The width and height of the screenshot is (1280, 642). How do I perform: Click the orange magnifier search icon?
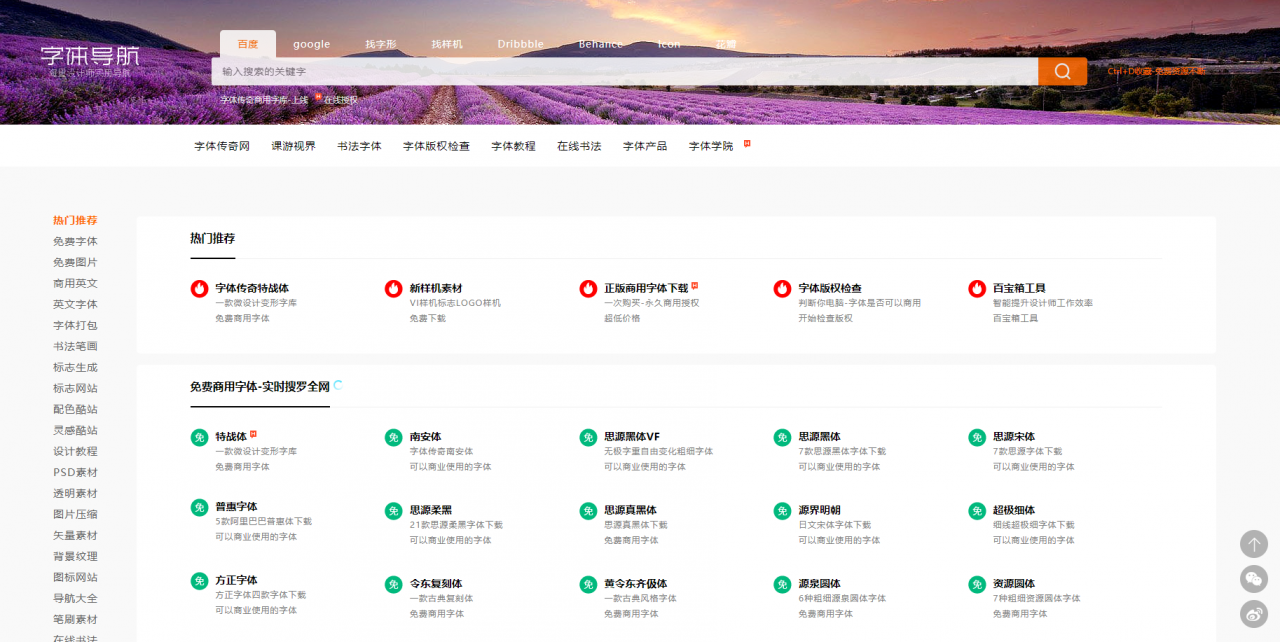[x=1062, y=71]
